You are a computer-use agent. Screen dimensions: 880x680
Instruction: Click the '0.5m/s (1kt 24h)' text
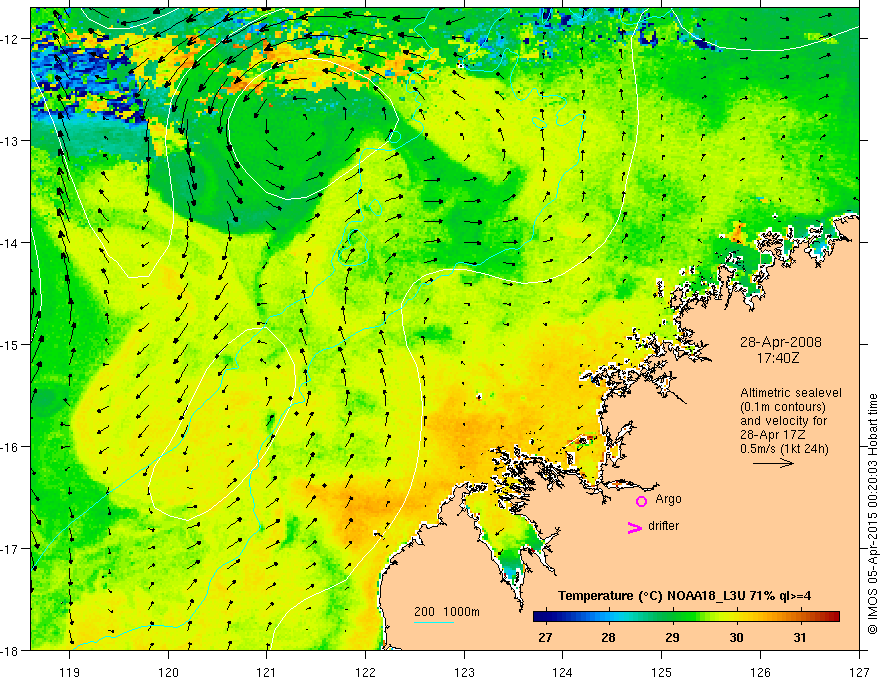click(784, 449)
